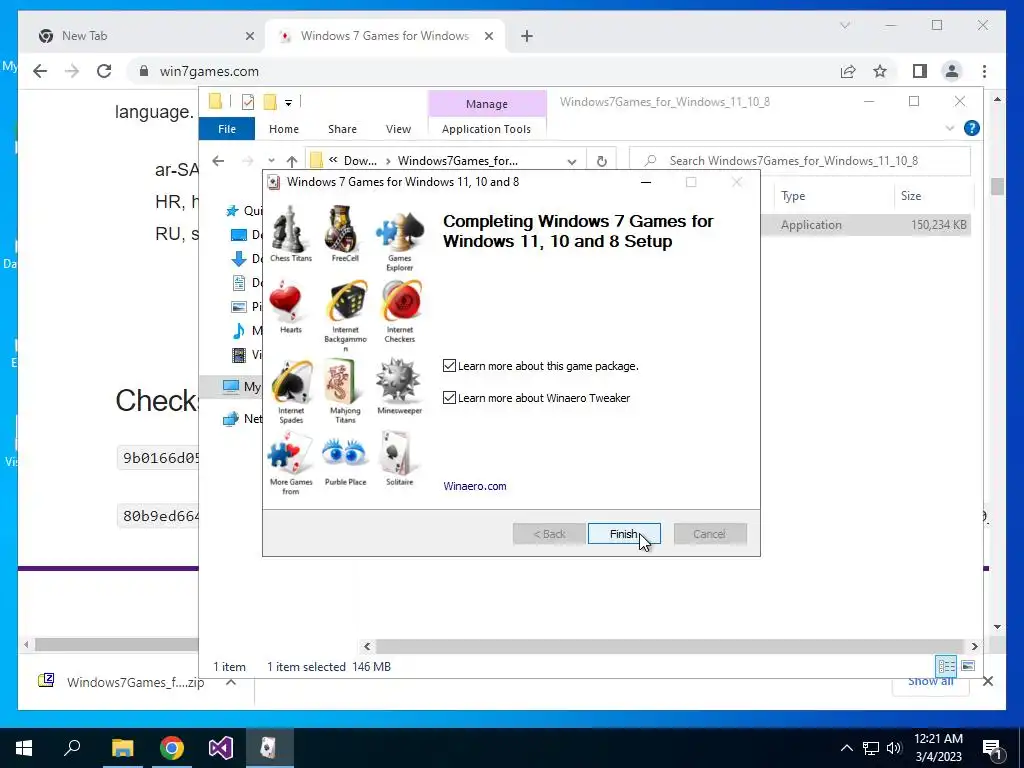The height and width of the screenshot is (768, 1024).
Task: Expand the Explorer address bar history dropdown
Action: coord(572,161)
